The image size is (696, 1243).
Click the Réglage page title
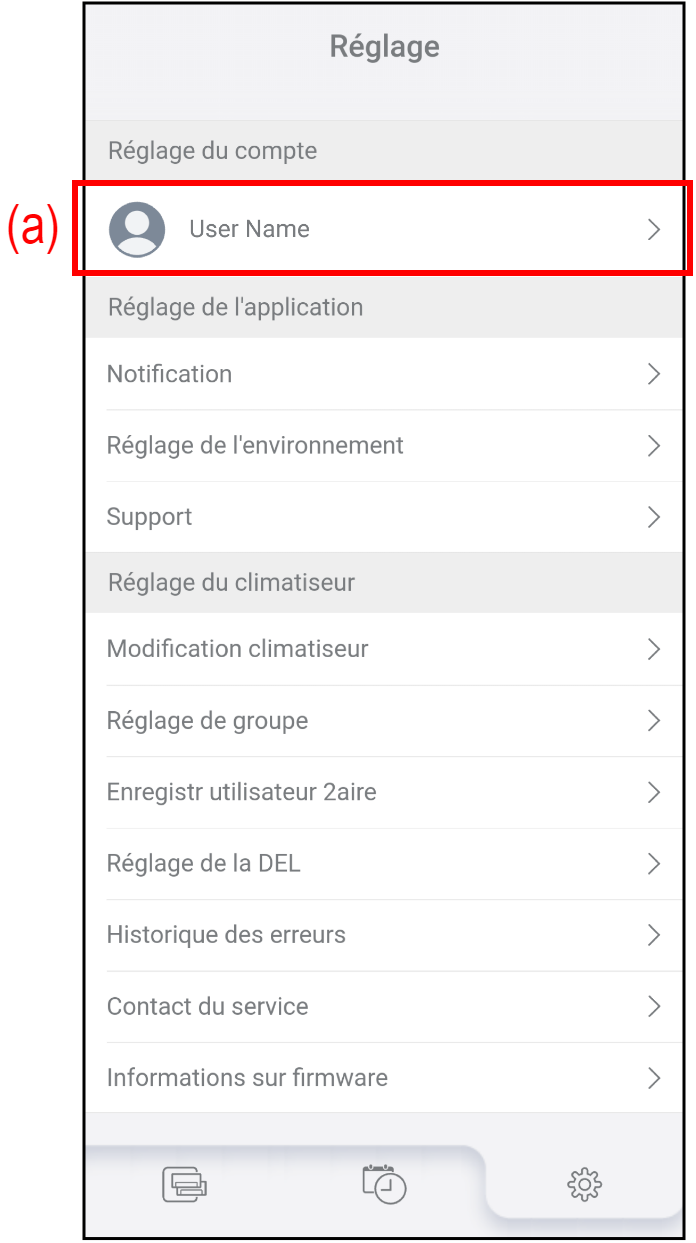coord(385,47)
